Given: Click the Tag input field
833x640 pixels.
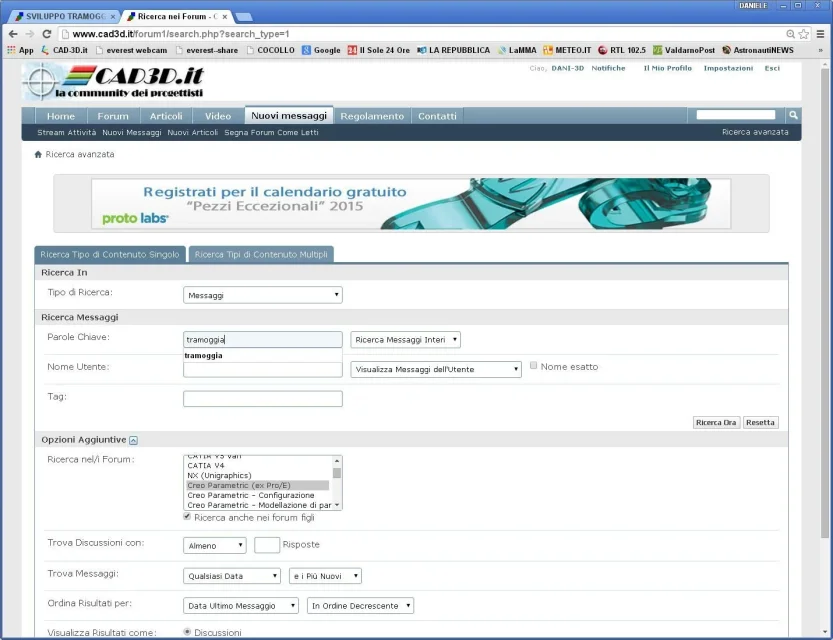Looking at the screenshot, I should (x=262, y=398).
